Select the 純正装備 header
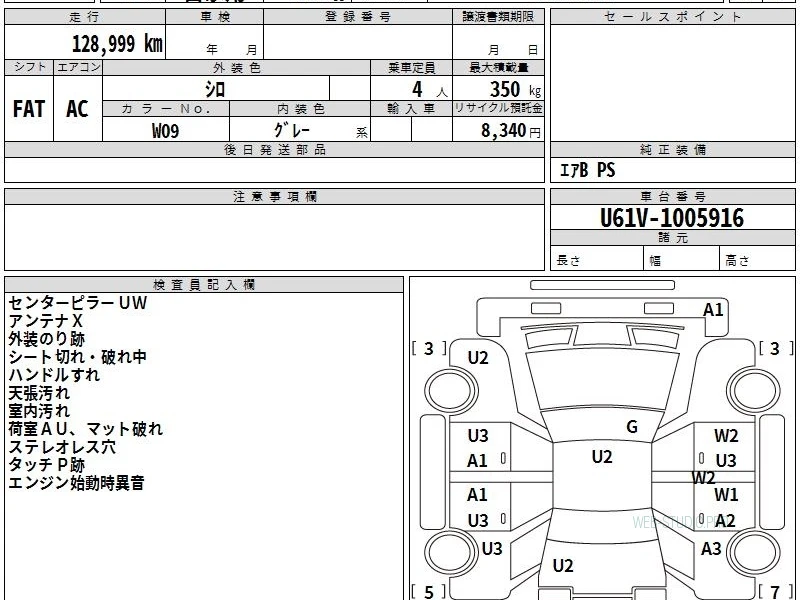Screen dimensions: 800x600 tap(672, 149)
